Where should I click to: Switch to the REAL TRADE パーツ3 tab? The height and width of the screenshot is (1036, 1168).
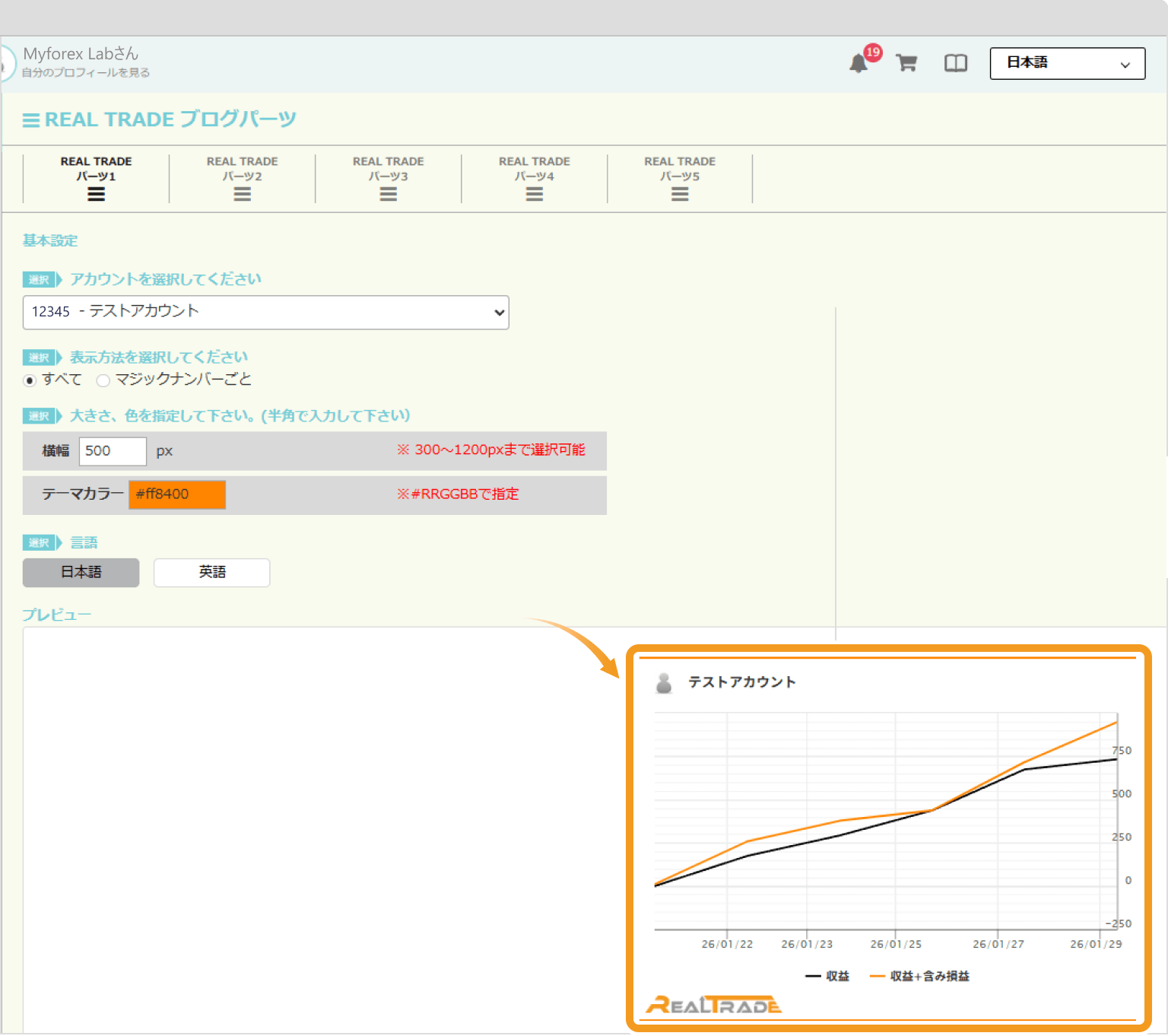point(388,177)
